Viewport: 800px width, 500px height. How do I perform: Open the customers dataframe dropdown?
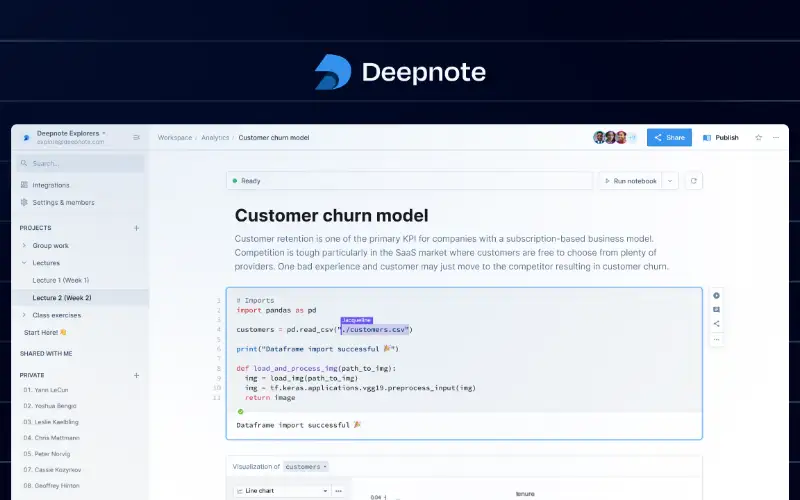pos(306,466)
